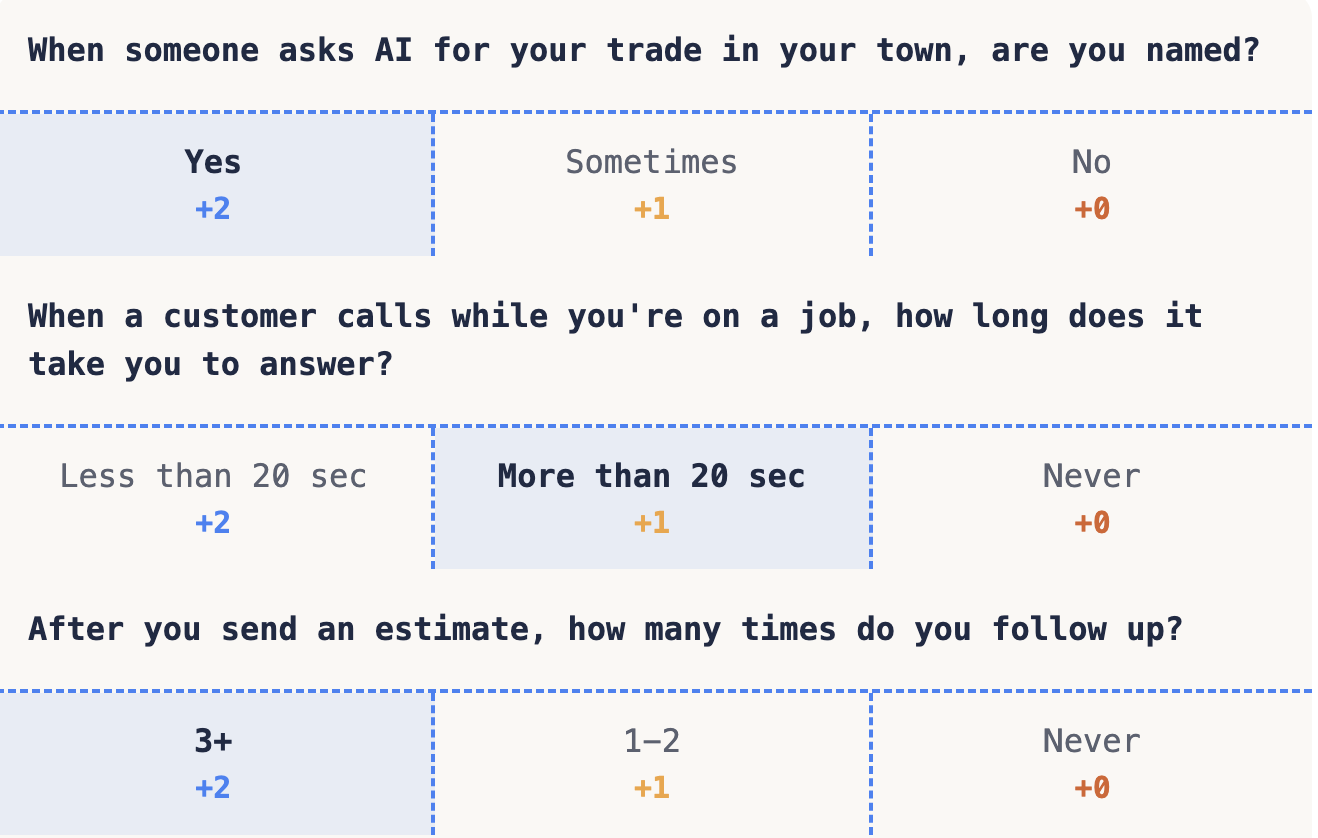Pick the Less than 20 sec option
This screenshot has height=838, width=1318.
pos(215,498)
